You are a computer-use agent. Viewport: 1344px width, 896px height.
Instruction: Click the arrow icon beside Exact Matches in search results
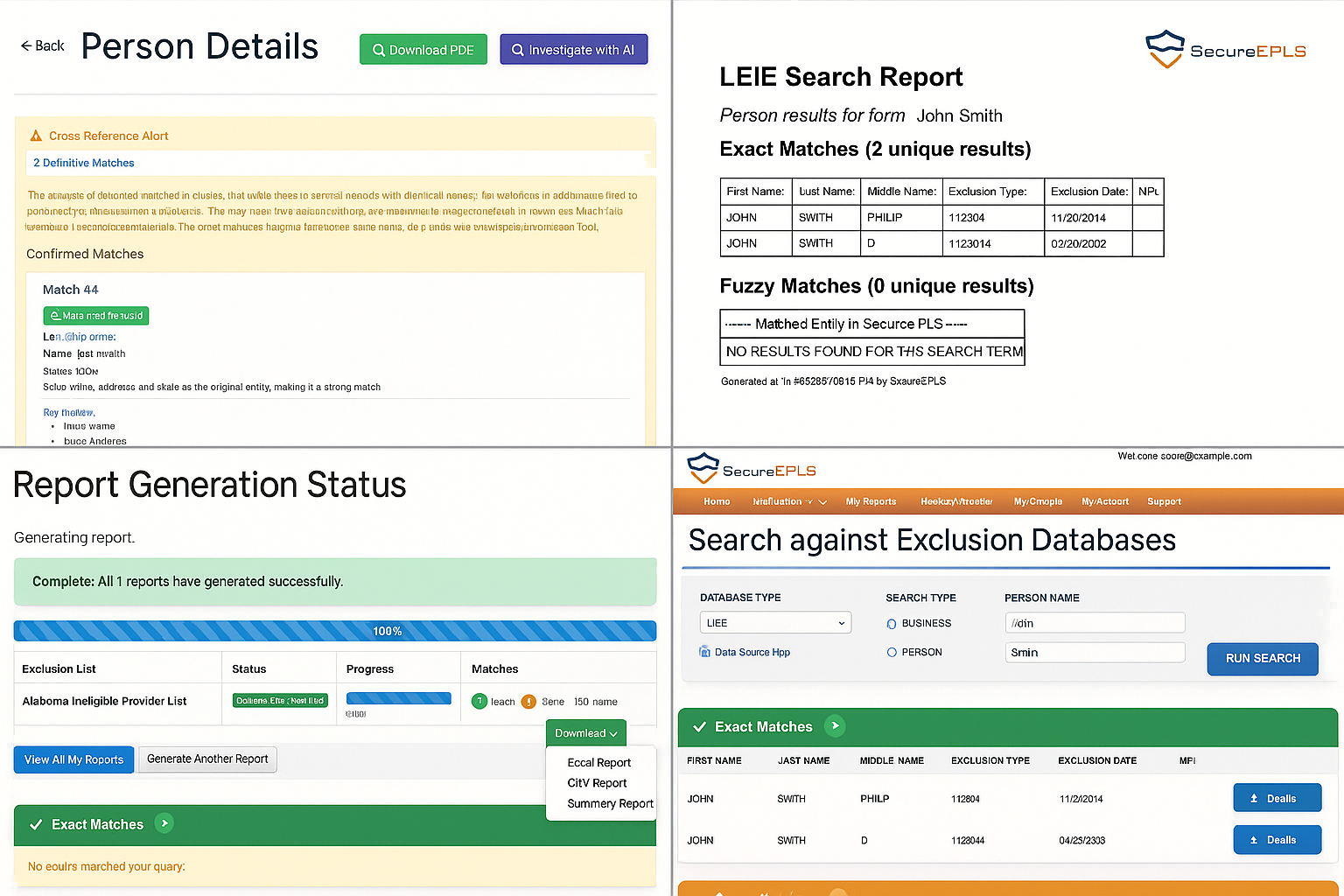click(x=835, y=725)
